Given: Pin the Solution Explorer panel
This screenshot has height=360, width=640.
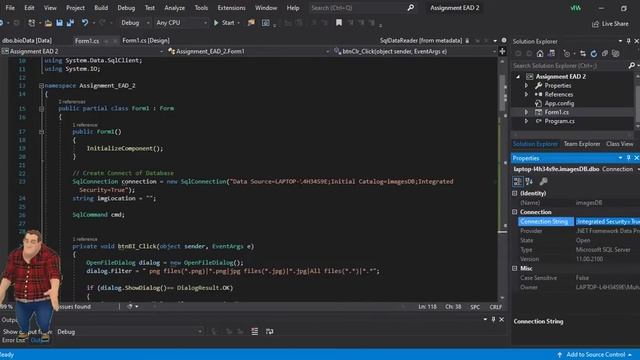Looking at the screenshot, I should point(628,41).
